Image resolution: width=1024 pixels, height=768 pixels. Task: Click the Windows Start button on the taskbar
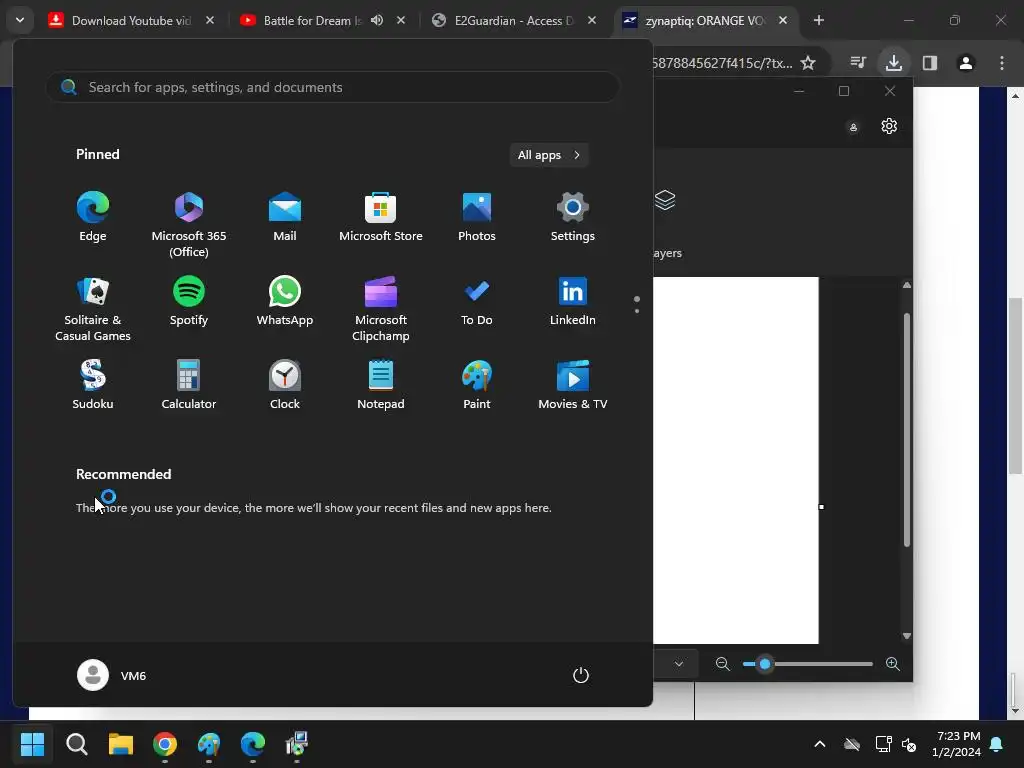point(32,744)
